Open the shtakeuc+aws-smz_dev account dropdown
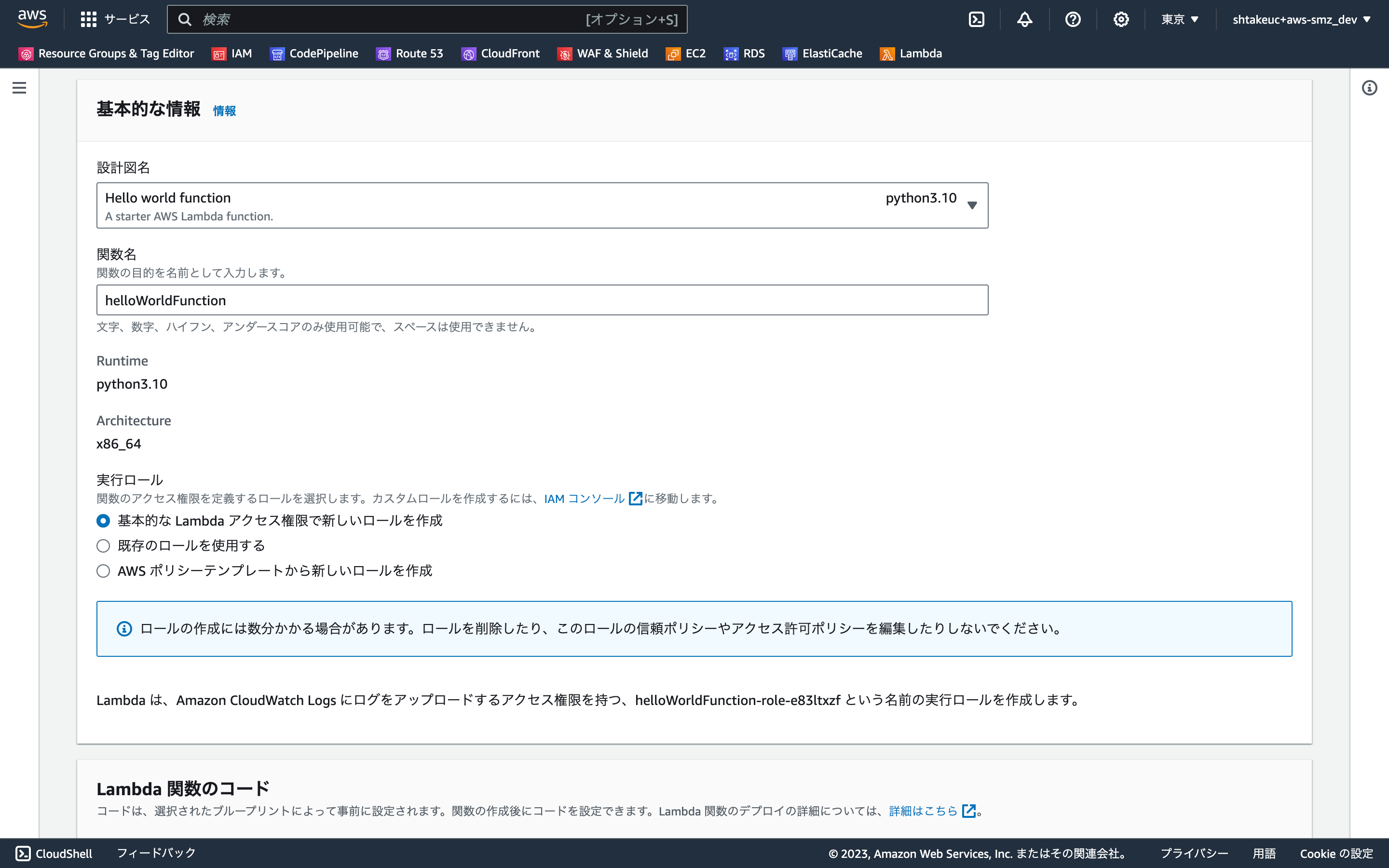 (1301, 19)
